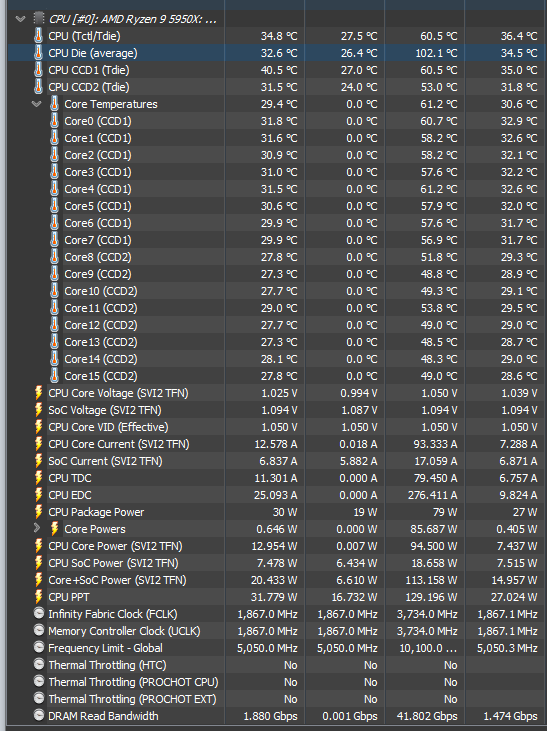This screenshot has height=731, width=547.
Task: Click thermometer icon of CPU CCD2 (Tdie)
Action: [39, 87]
